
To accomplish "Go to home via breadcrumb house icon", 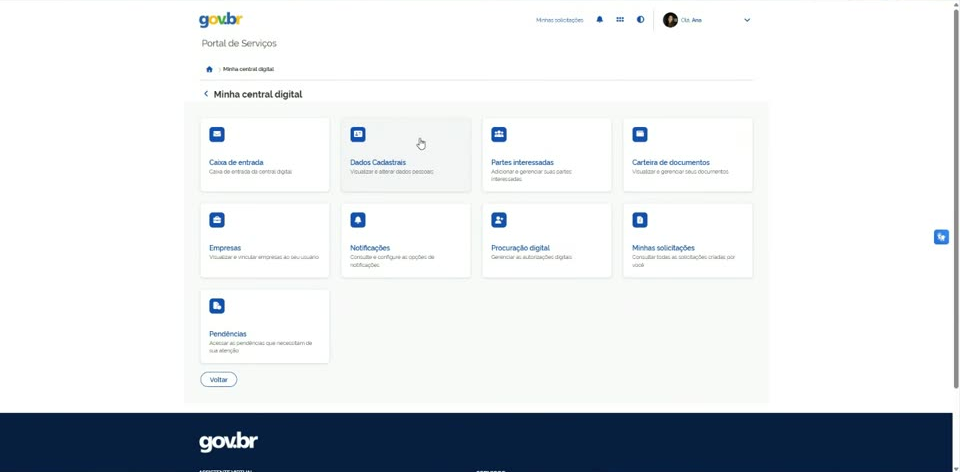I will click(209, 69).
